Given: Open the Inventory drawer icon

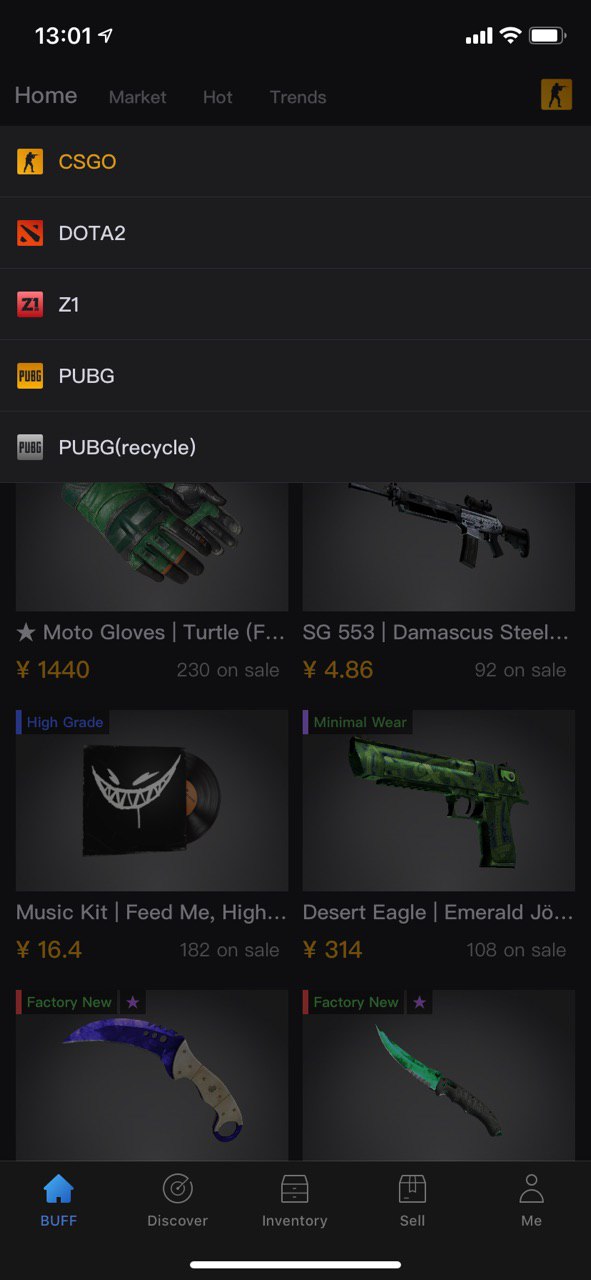Looking at the screenshot, I should pyautogui.click(x=294, y=1189).
